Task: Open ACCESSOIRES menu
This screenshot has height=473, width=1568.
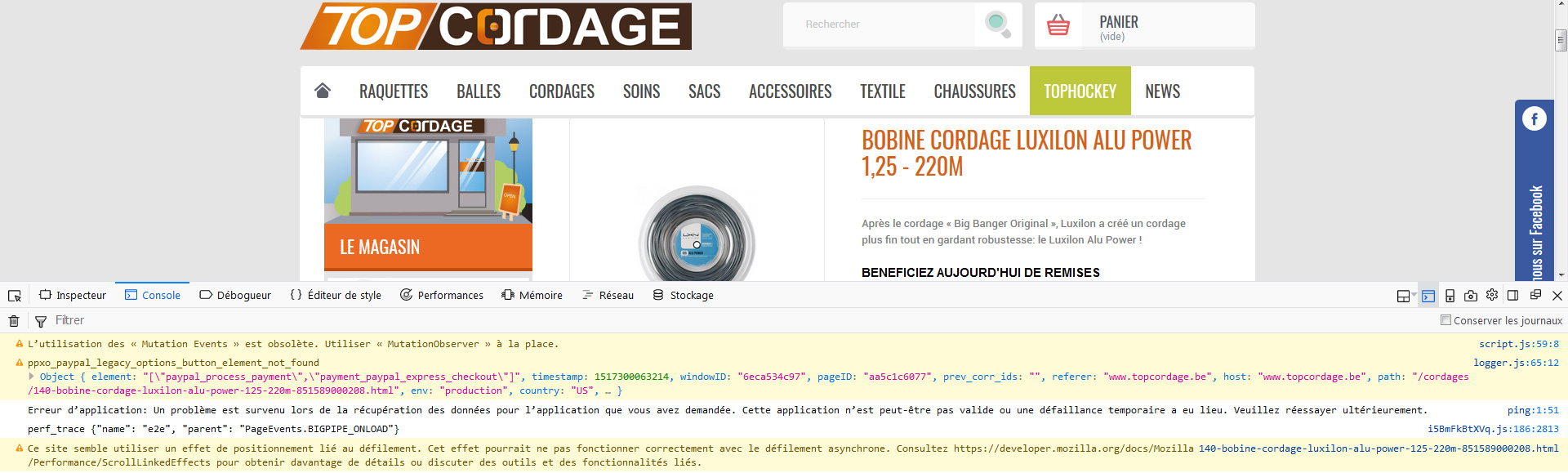Action: pos(790,91)
